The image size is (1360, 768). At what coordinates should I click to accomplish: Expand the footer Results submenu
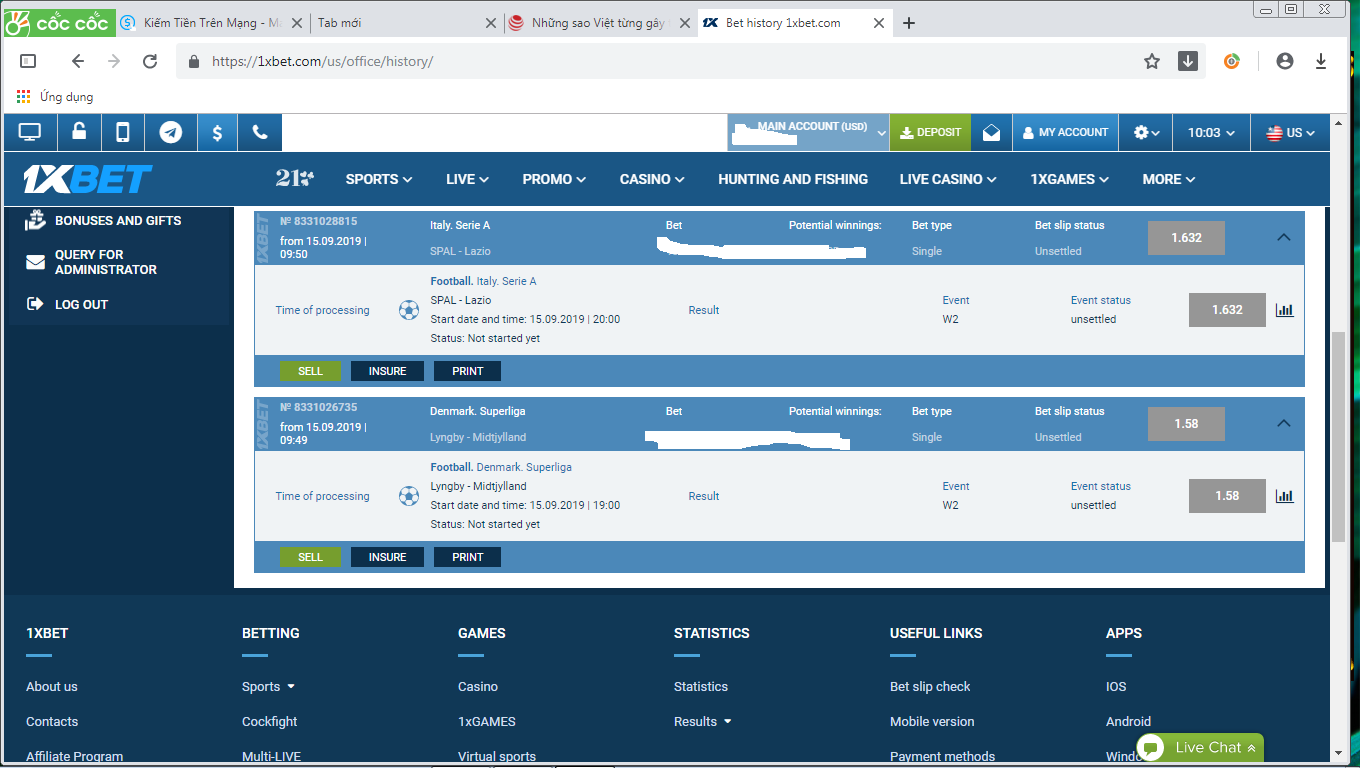(x=728, y=722)
